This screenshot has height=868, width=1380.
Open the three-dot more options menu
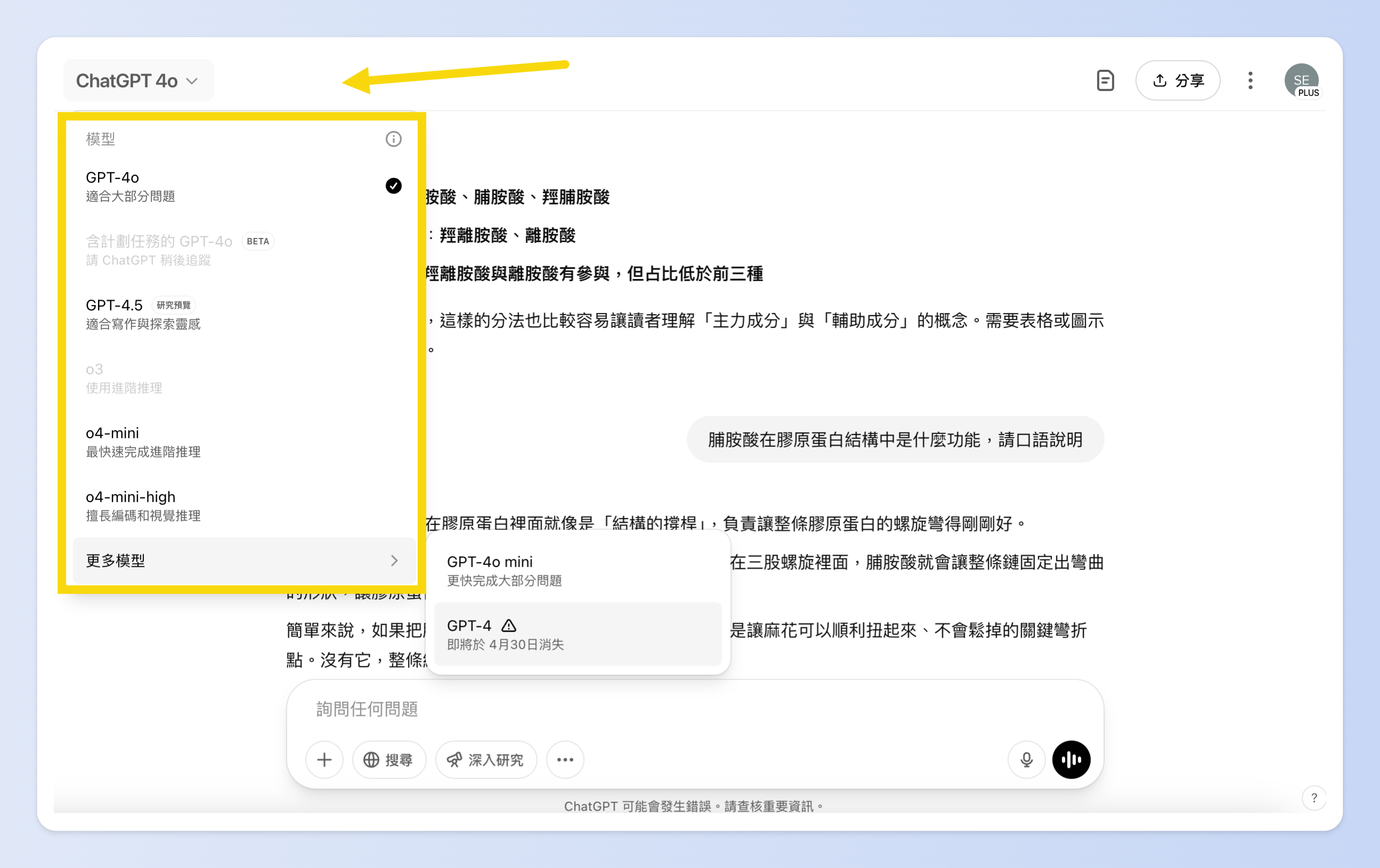pyautogui.click(x=1251, y=81)
